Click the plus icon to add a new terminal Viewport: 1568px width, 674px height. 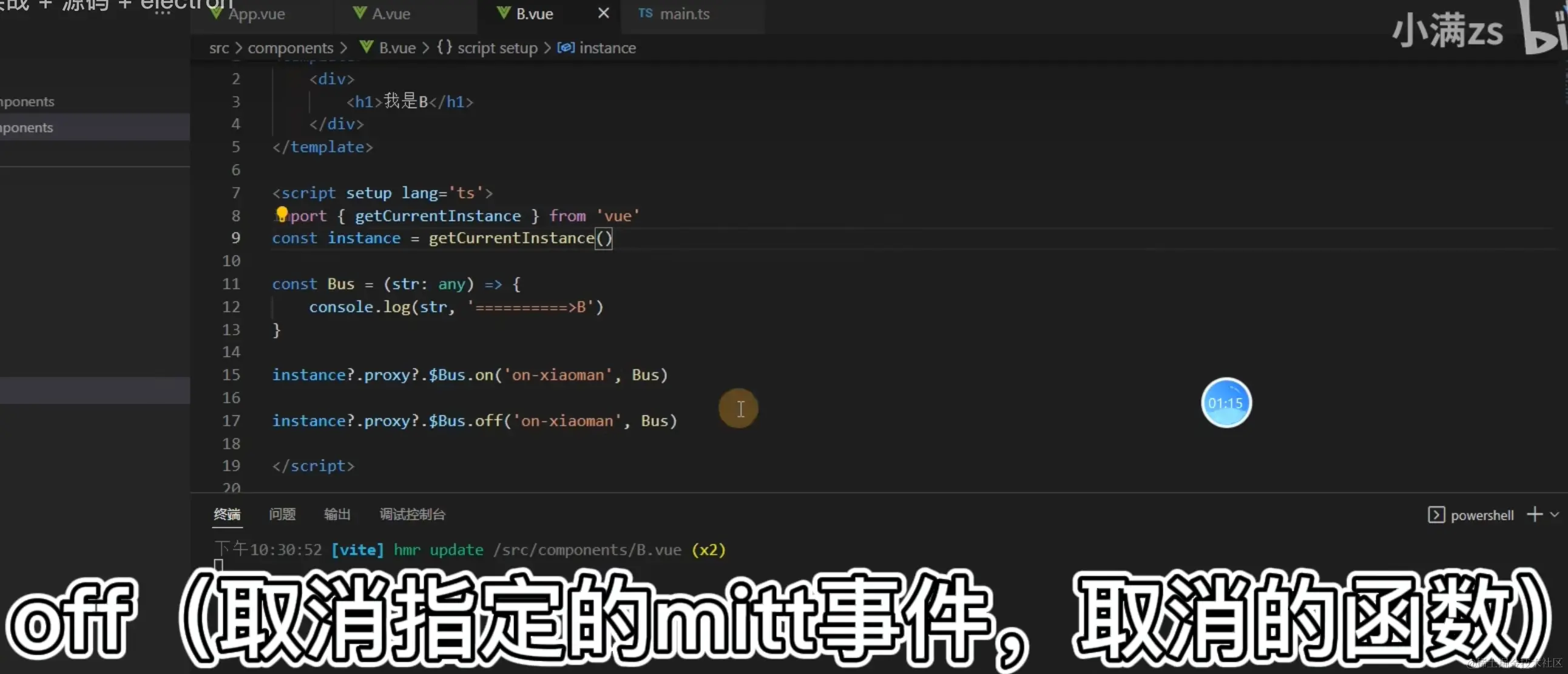point(1535,514)
